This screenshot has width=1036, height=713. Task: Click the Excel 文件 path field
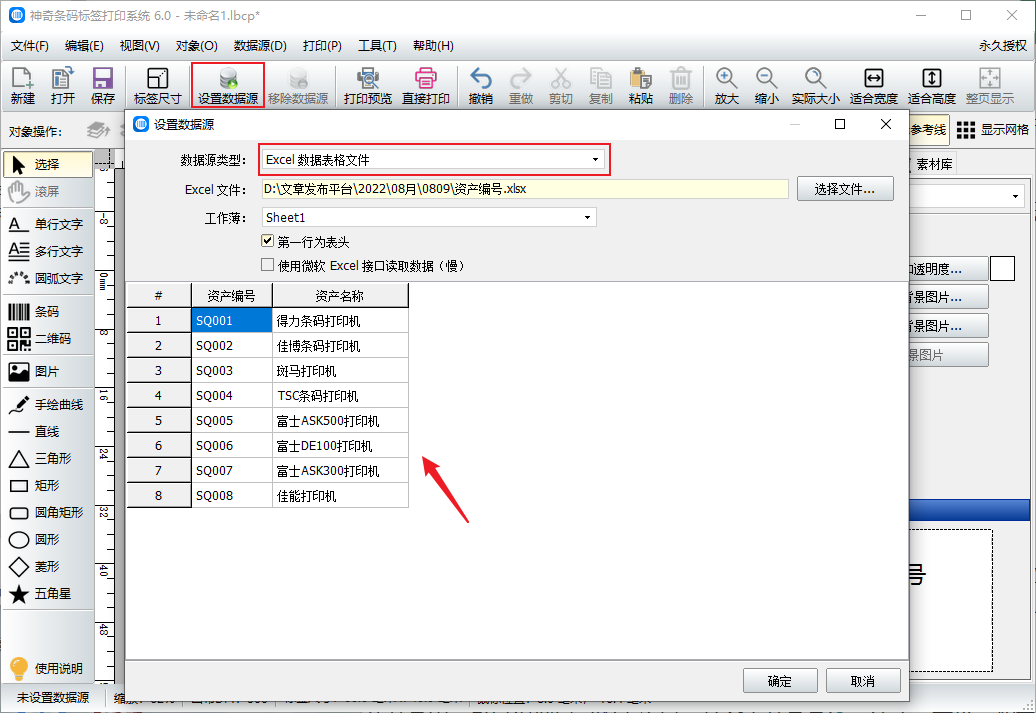coord(525,189)
